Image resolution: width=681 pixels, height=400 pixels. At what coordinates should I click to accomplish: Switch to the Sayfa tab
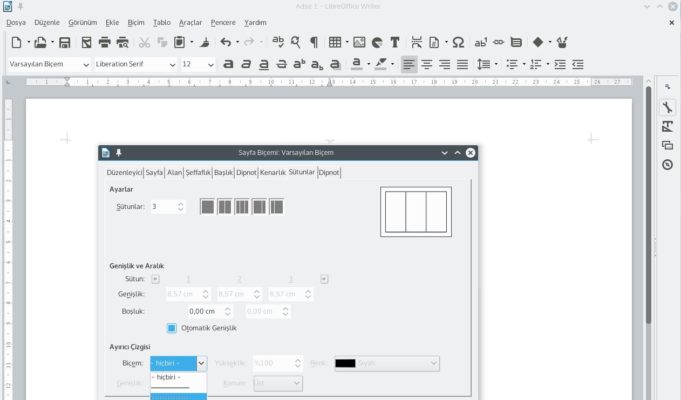click(154, 172)
